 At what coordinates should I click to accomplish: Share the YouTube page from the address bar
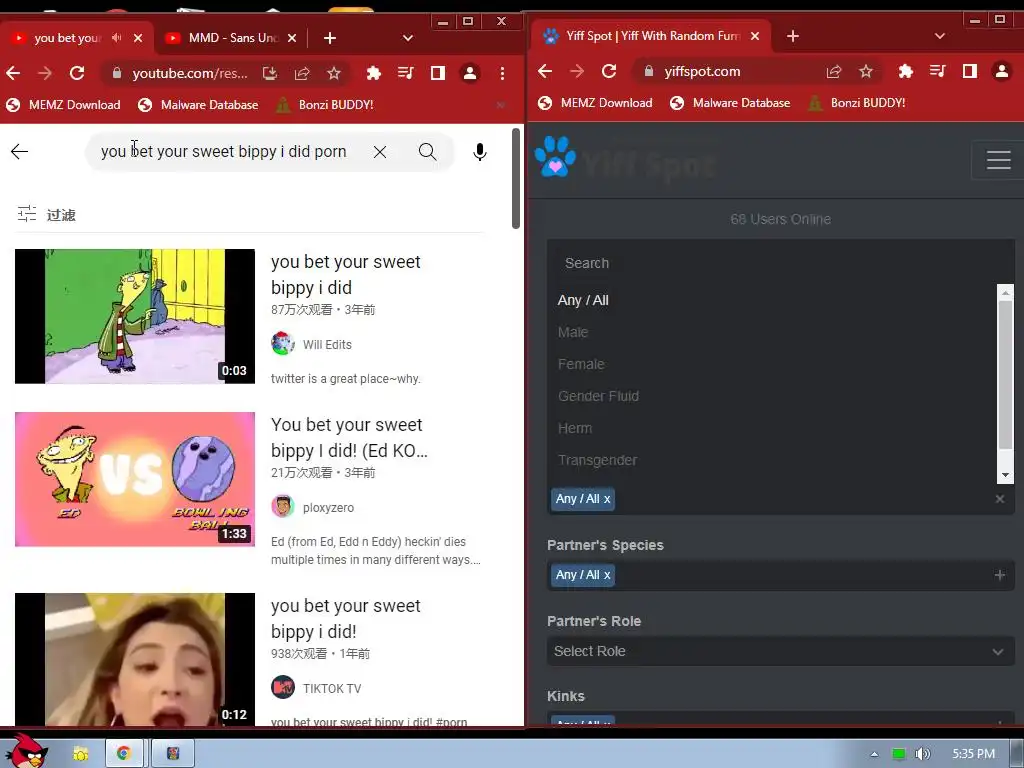(x=302, y=73)
